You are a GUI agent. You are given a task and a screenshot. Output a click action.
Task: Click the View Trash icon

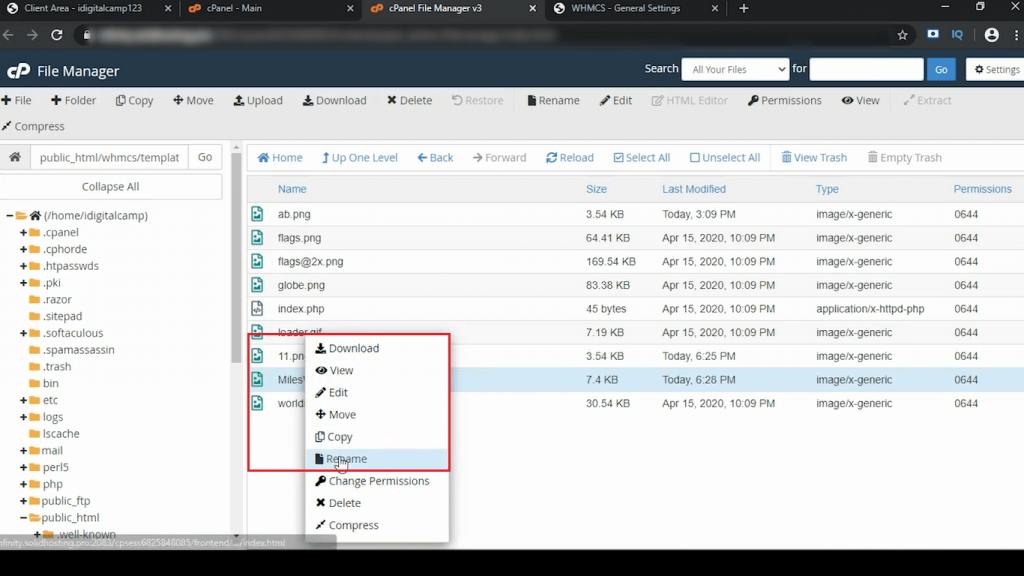[x=787, y=158]
